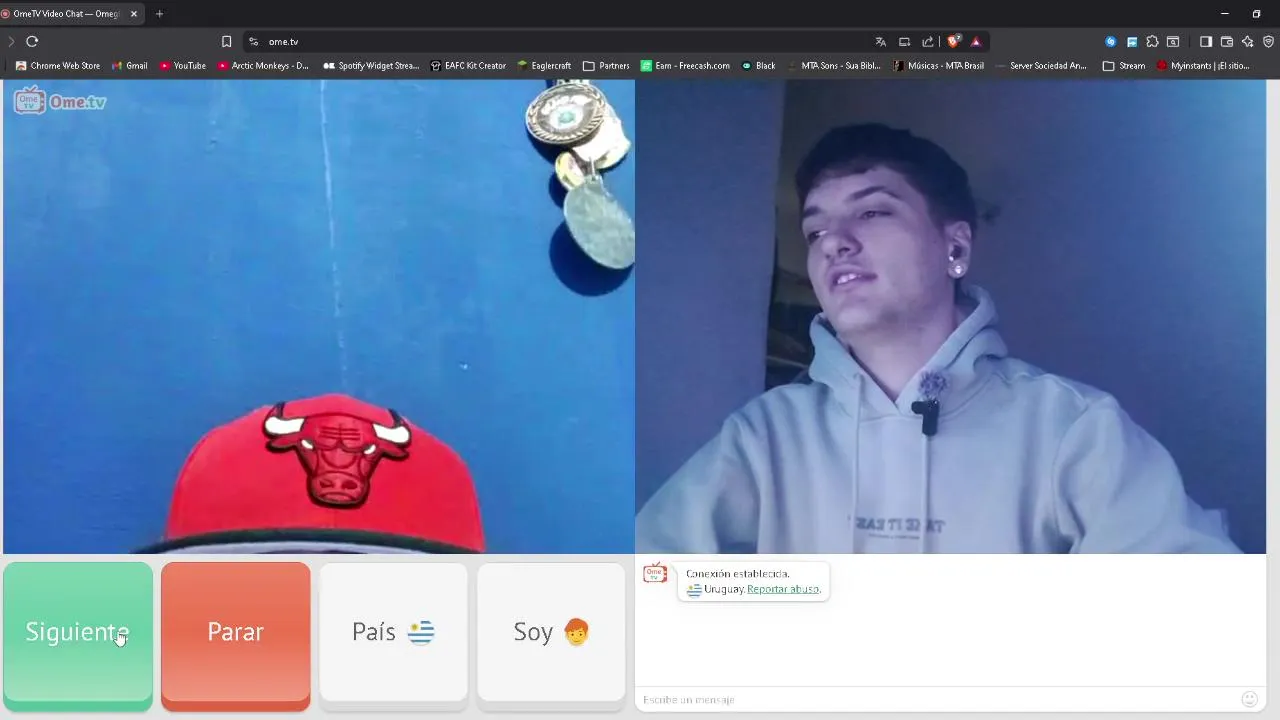This screenshot has height=720, width=1280.
Task: Open Spotify Widget Stream bookmark
Action: pos(371,66)
